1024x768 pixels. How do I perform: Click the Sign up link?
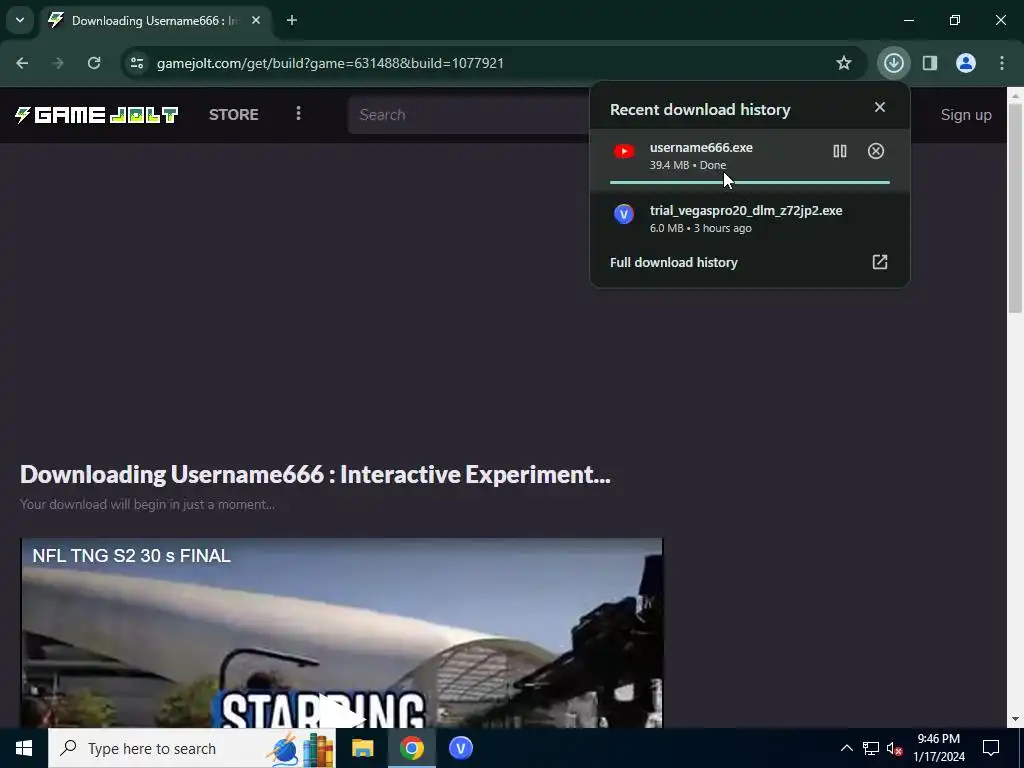coord(966,115)
